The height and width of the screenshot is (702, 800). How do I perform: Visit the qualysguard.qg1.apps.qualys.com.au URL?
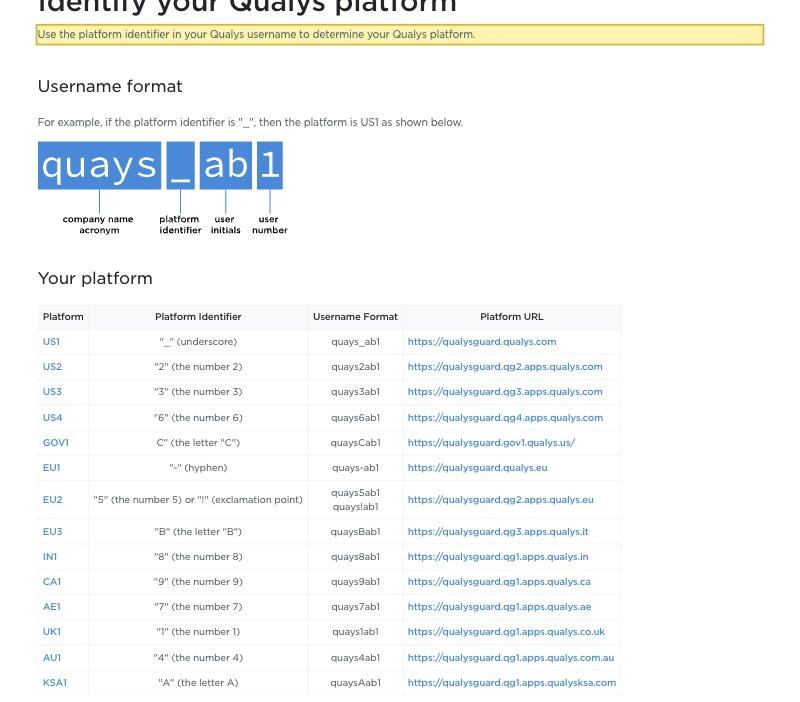coord(511,658)
